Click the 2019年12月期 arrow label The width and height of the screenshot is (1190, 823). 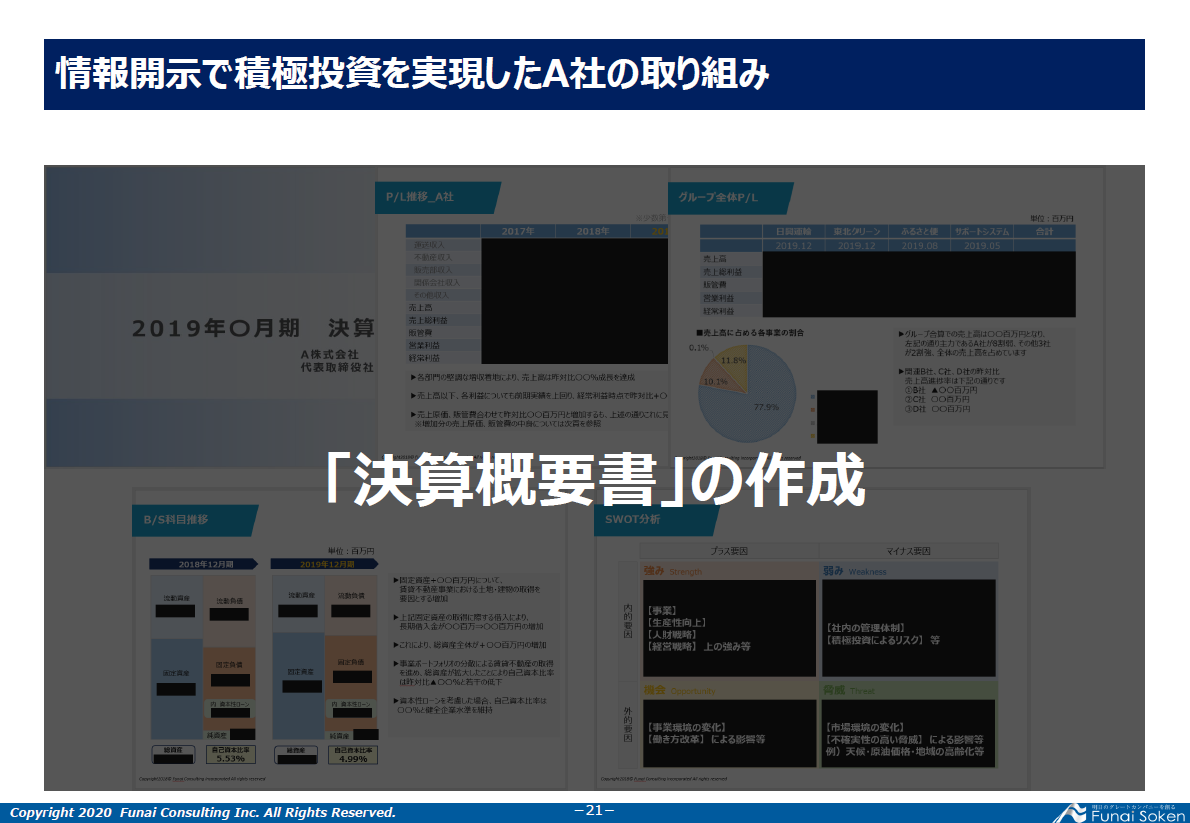click(x=325, y=564)
